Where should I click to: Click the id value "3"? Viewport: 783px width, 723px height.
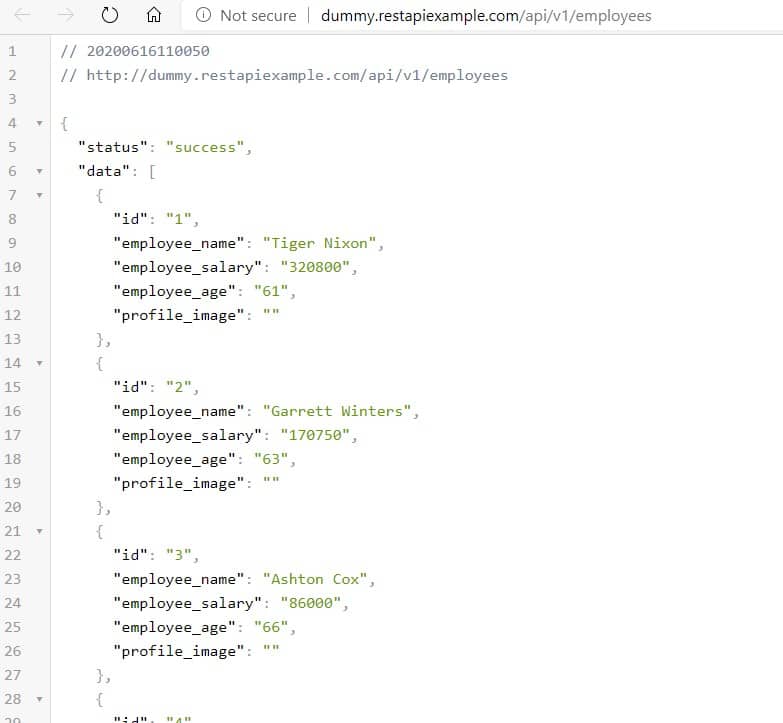click(x=179, y=555)
